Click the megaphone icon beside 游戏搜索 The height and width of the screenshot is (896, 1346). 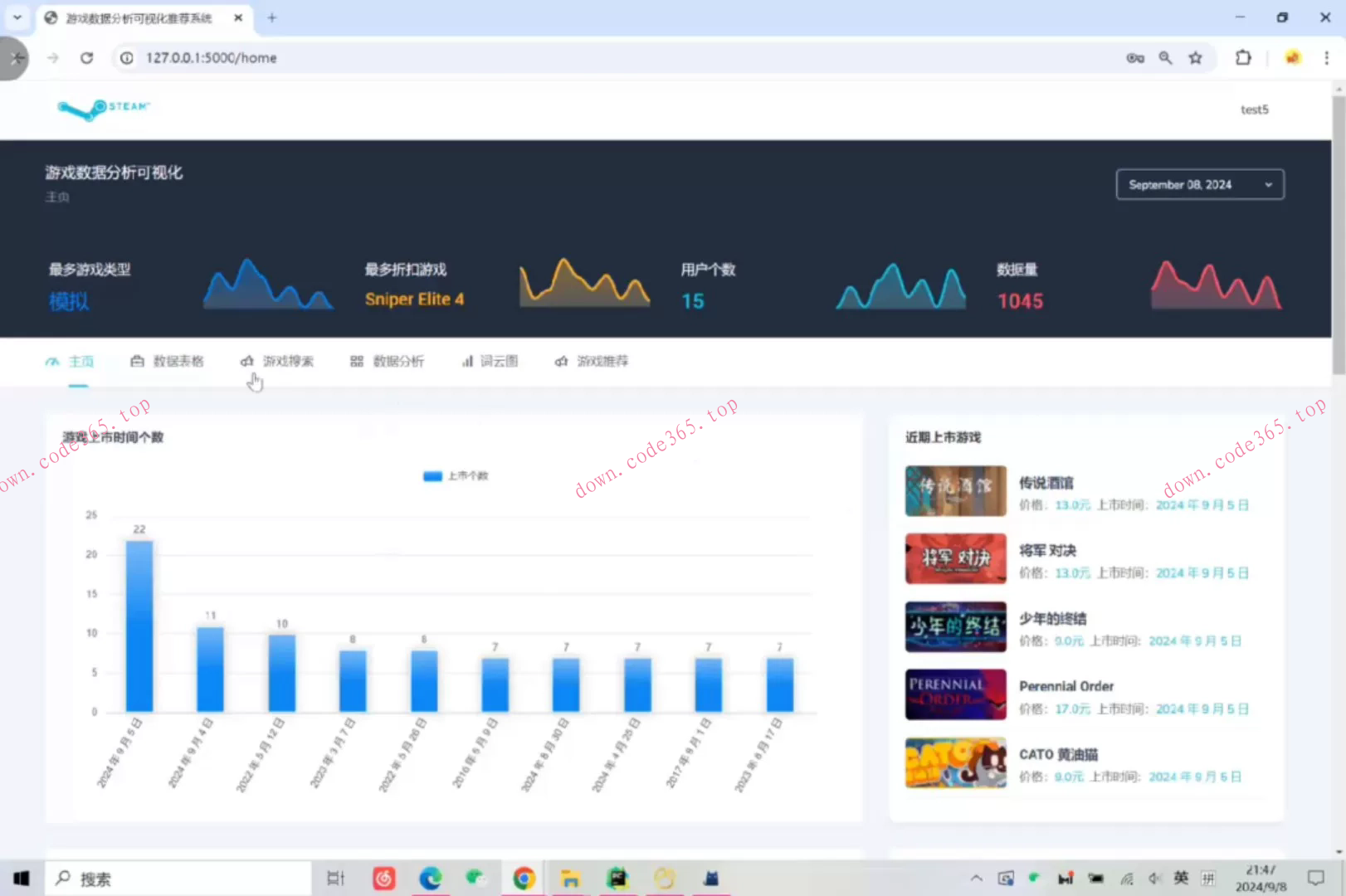(x=247, y=362)
